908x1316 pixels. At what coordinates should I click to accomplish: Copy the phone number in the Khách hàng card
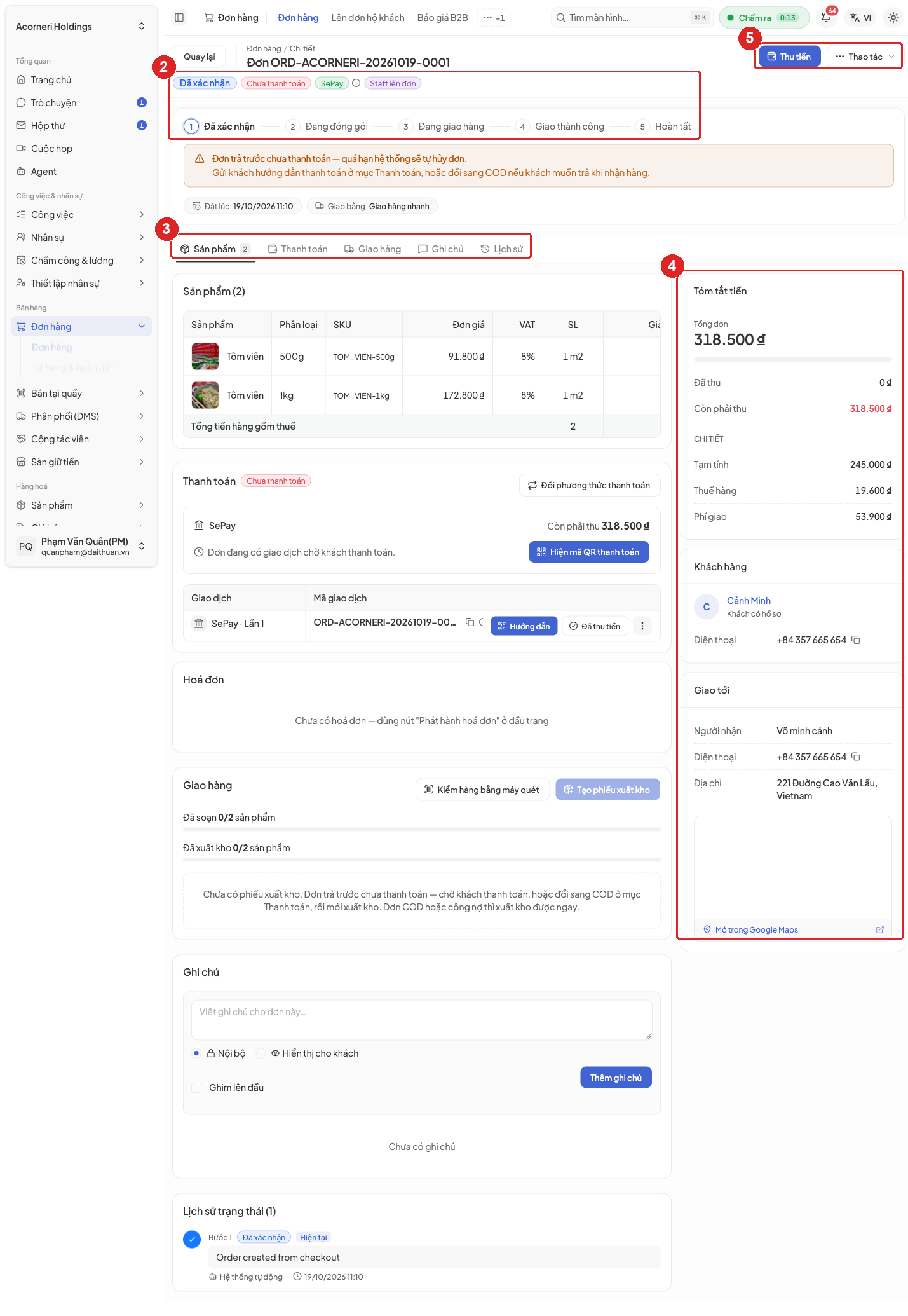point(856,640)
